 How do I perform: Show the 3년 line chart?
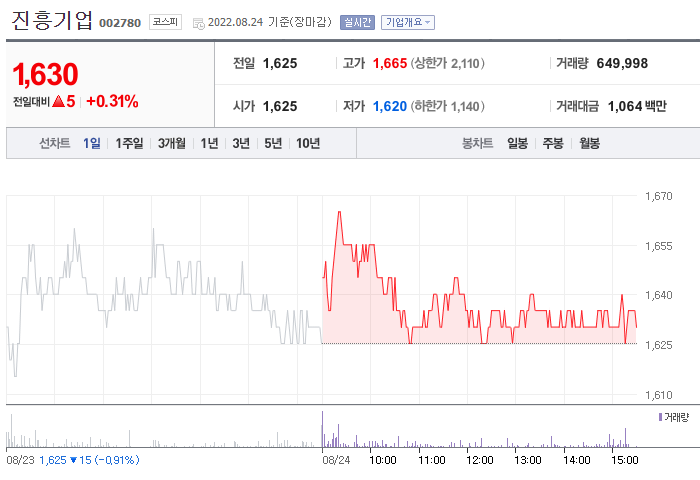[241, 143]
